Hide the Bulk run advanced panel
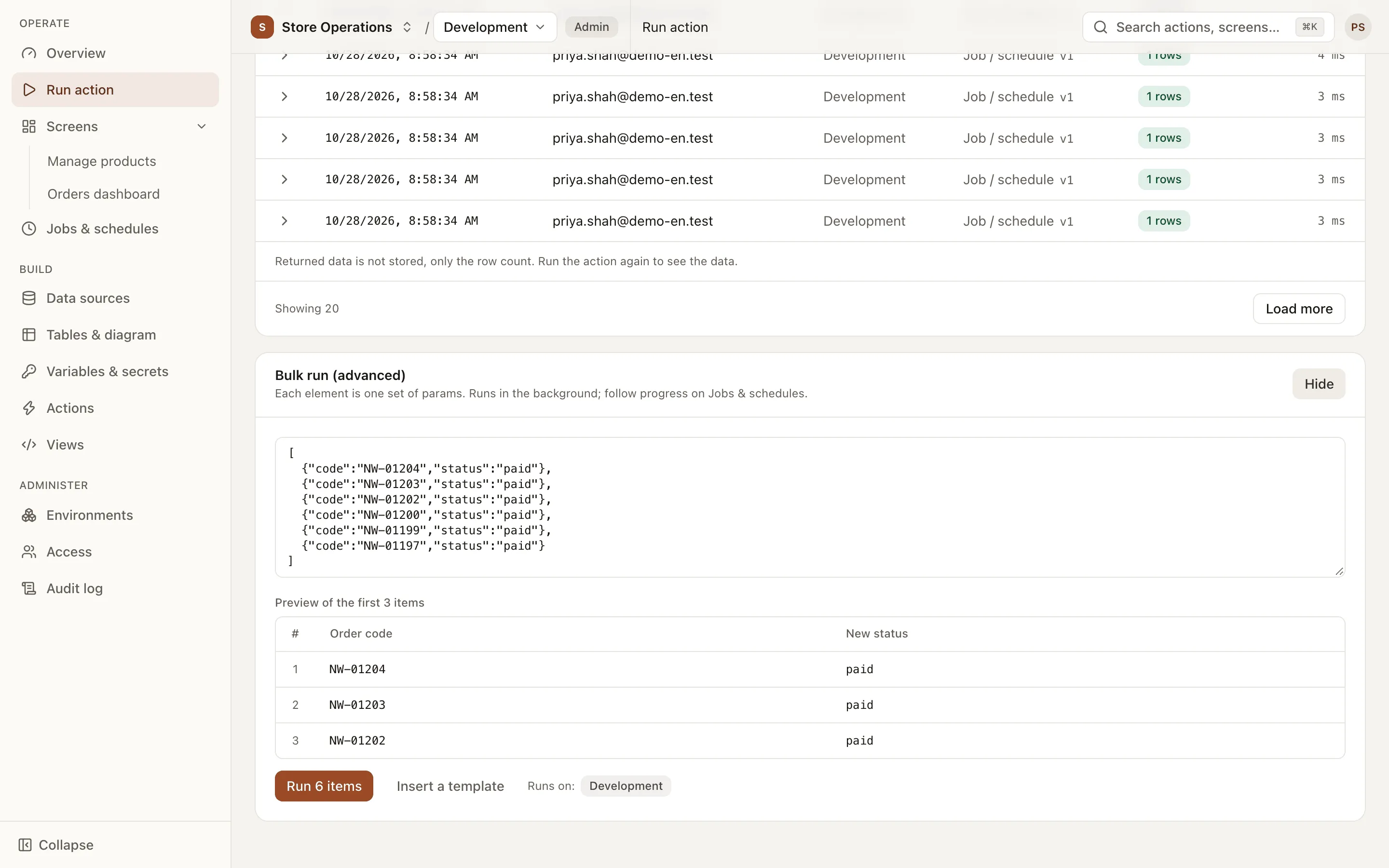This screenshot has height=868, width=1389. pos(1319,384)
